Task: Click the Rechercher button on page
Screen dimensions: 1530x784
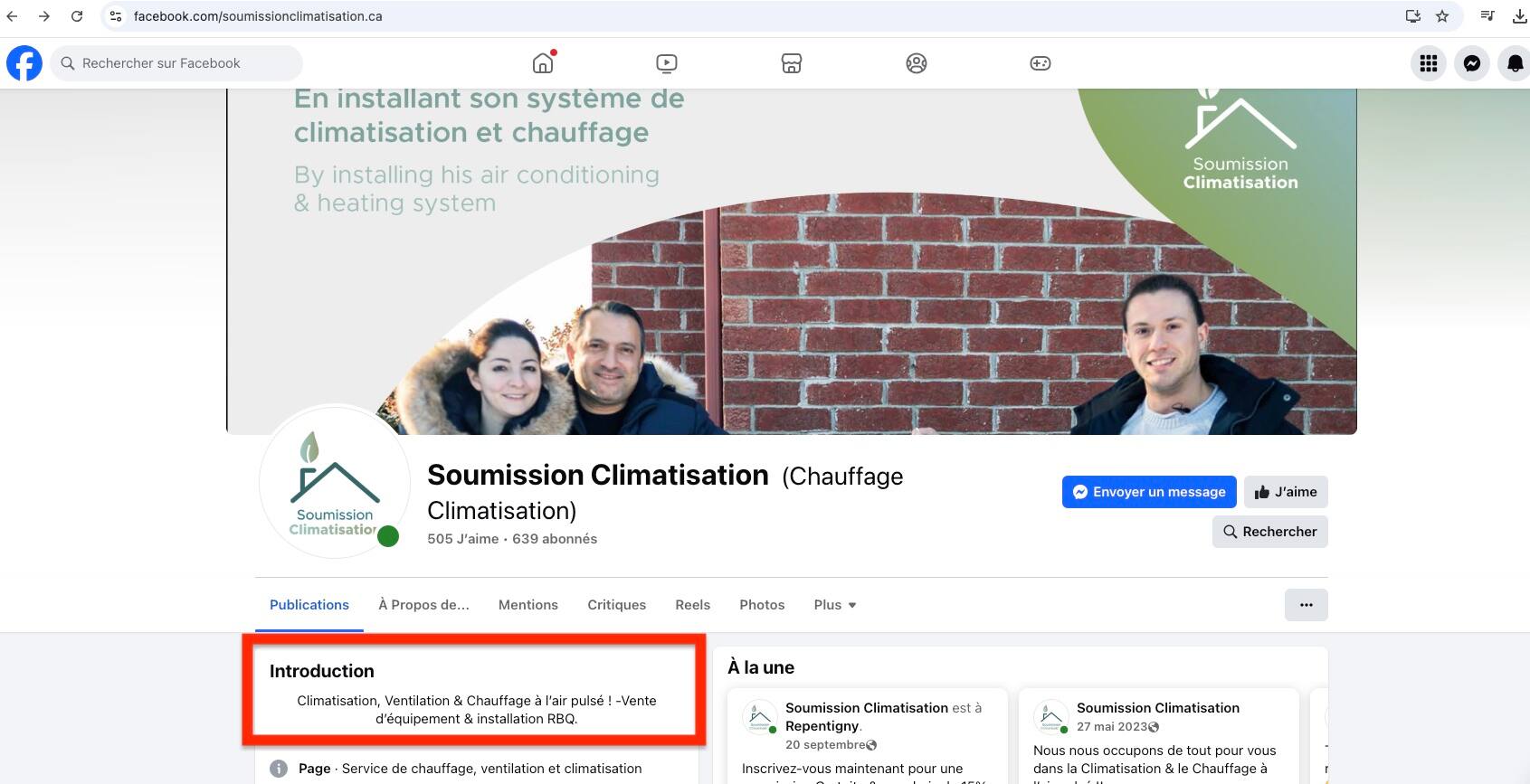Action: point(1269,532)
